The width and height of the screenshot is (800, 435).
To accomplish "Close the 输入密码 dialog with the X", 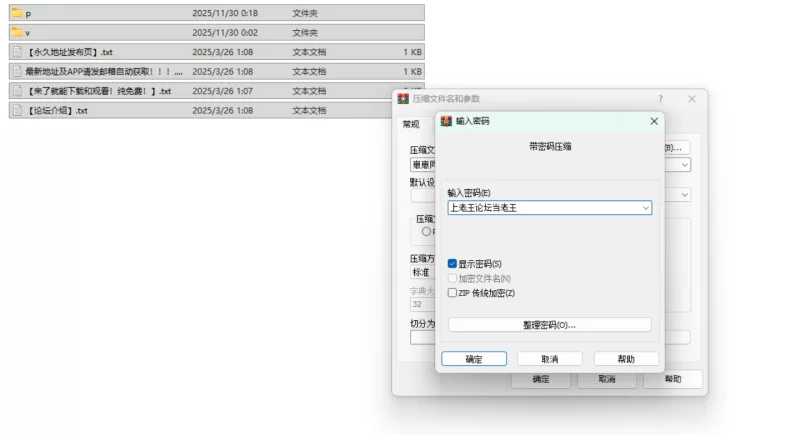I will pos(654,121).
